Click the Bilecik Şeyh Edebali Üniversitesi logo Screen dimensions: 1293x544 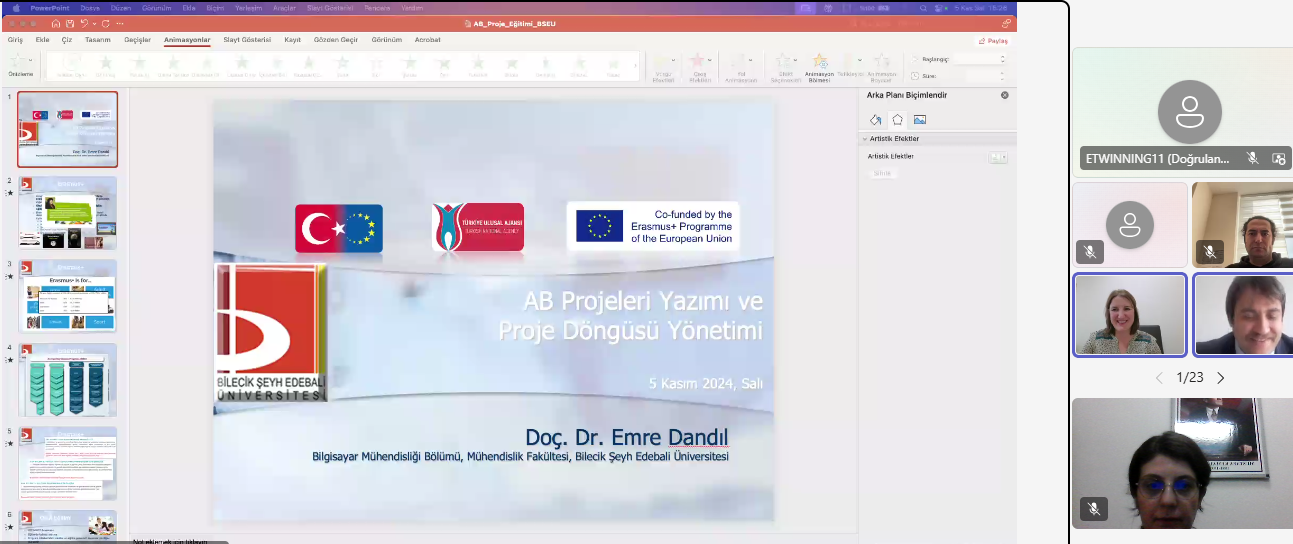click(x=271, y=333)
